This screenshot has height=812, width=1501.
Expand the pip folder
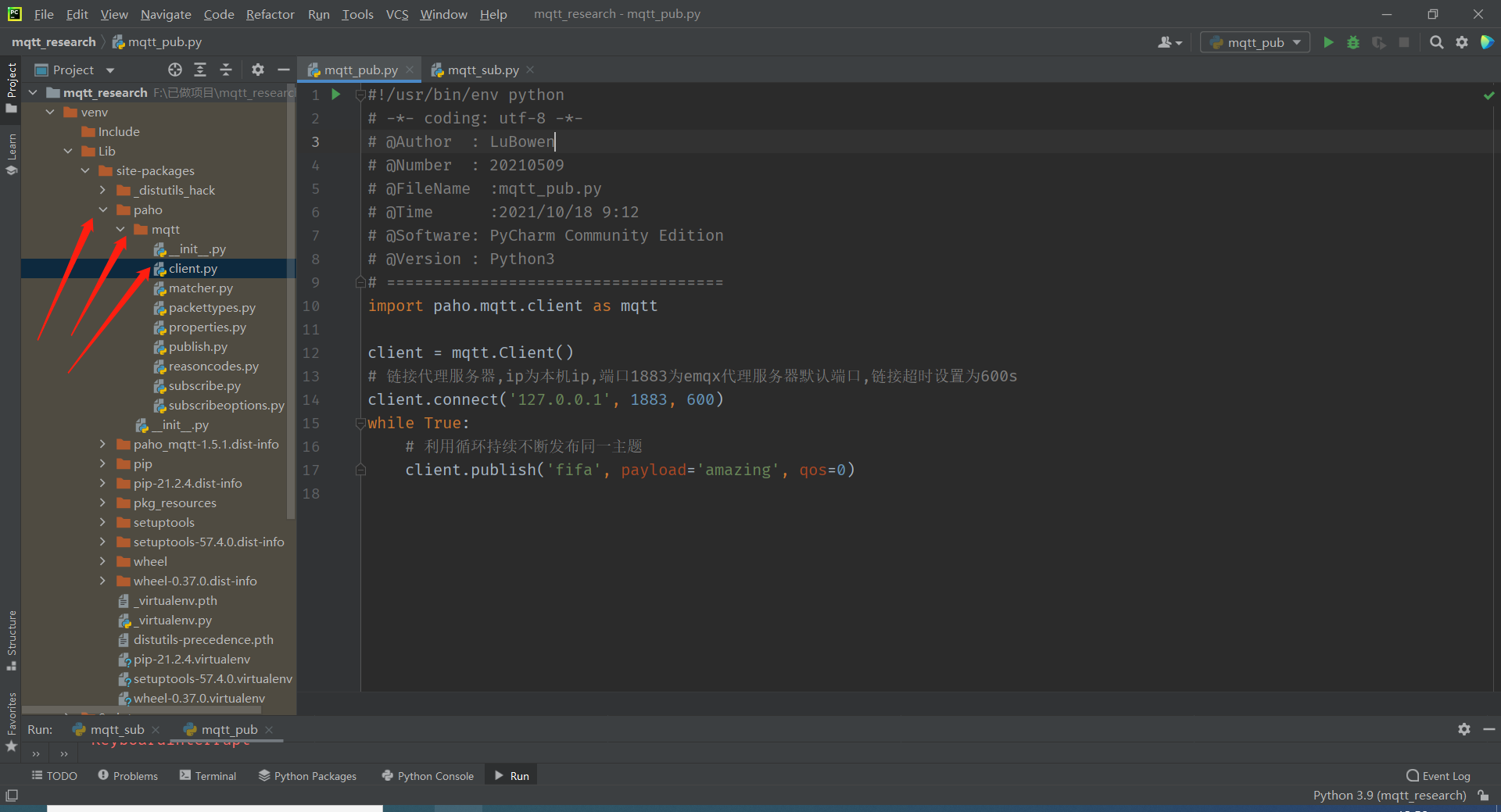(102, 463)
